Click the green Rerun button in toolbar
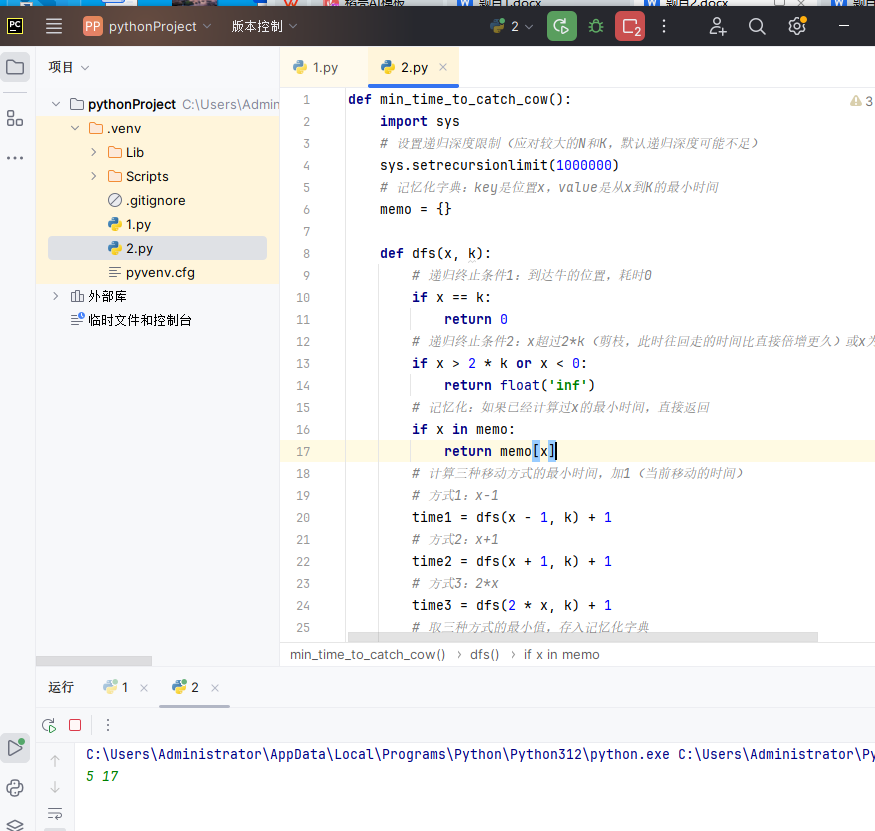 [561, 26]
